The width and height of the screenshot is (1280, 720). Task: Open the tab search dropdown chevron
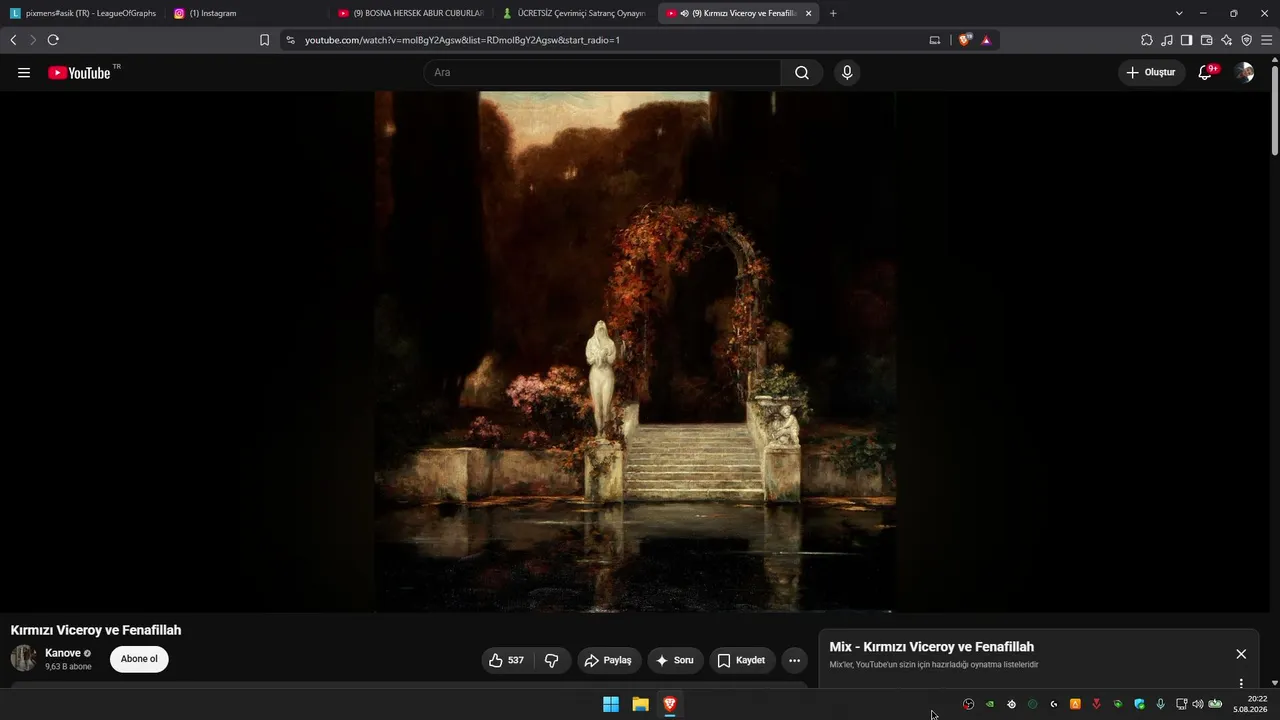coord(1179,13)
